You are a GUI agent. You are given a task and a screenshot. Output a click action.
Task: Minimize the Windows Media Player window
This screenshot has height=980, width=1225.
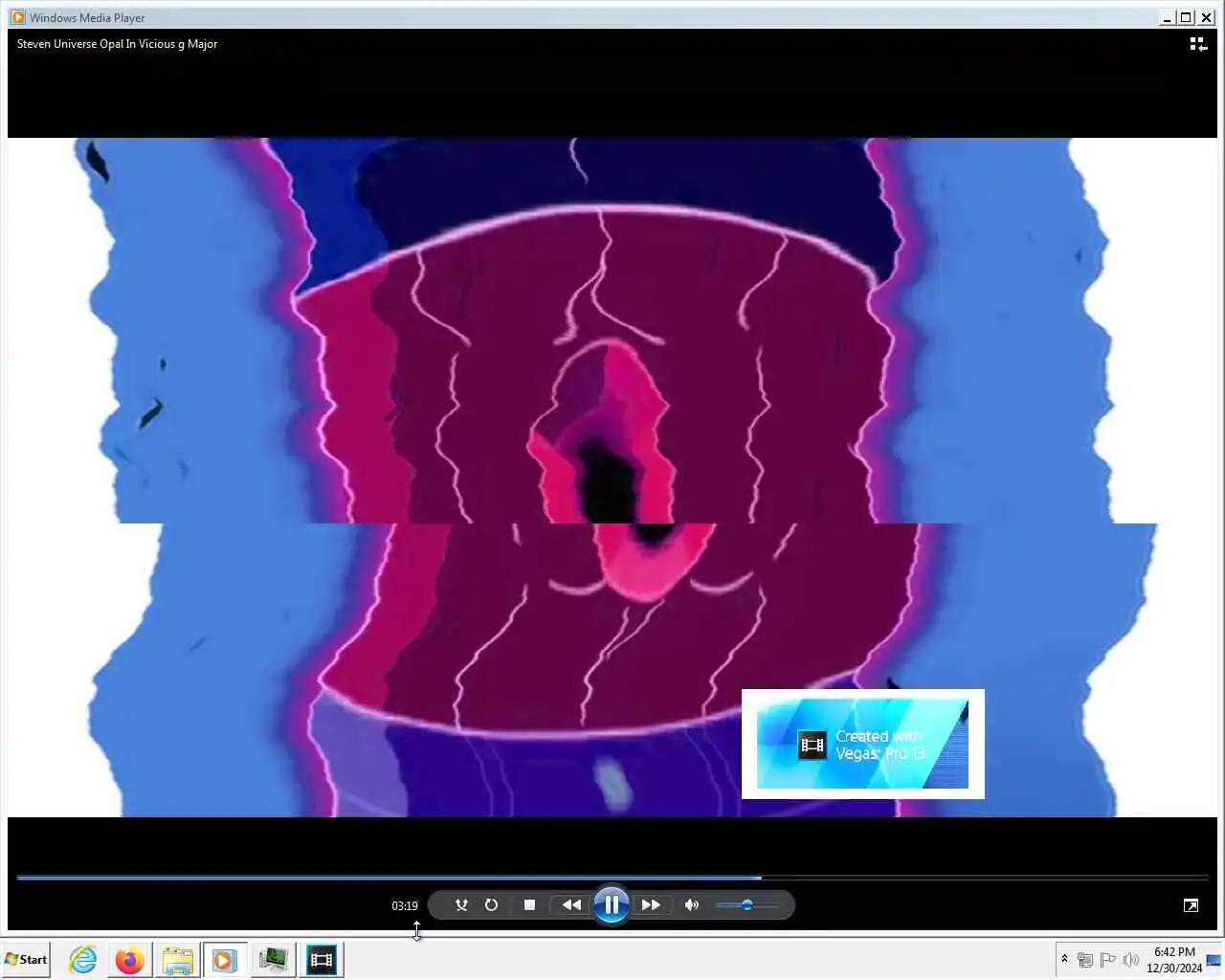pyautogui.click(x=1167, y=17)
